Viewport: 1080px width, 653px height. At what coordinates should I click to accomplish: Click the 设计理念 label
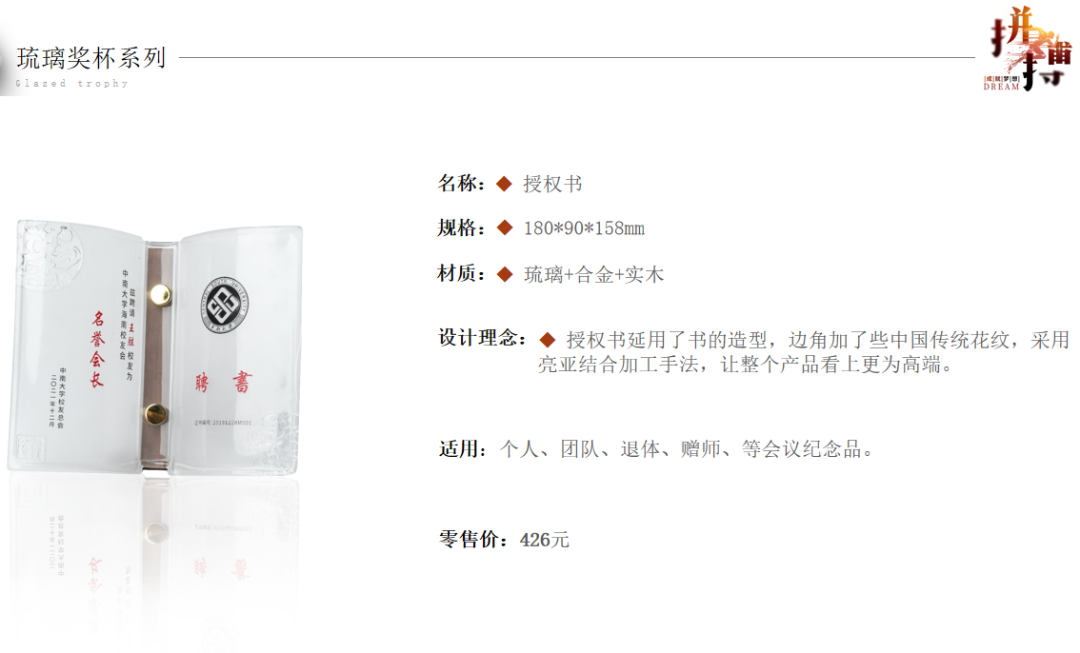(x=483, y=338)
